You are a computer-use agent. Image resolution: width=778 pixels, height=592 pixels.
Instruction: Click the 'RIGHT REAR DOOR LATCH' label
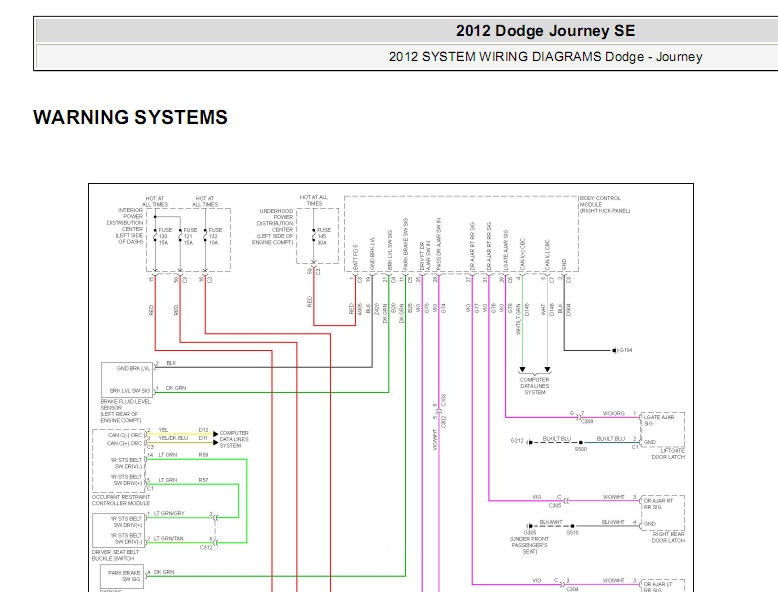(668, 537)
